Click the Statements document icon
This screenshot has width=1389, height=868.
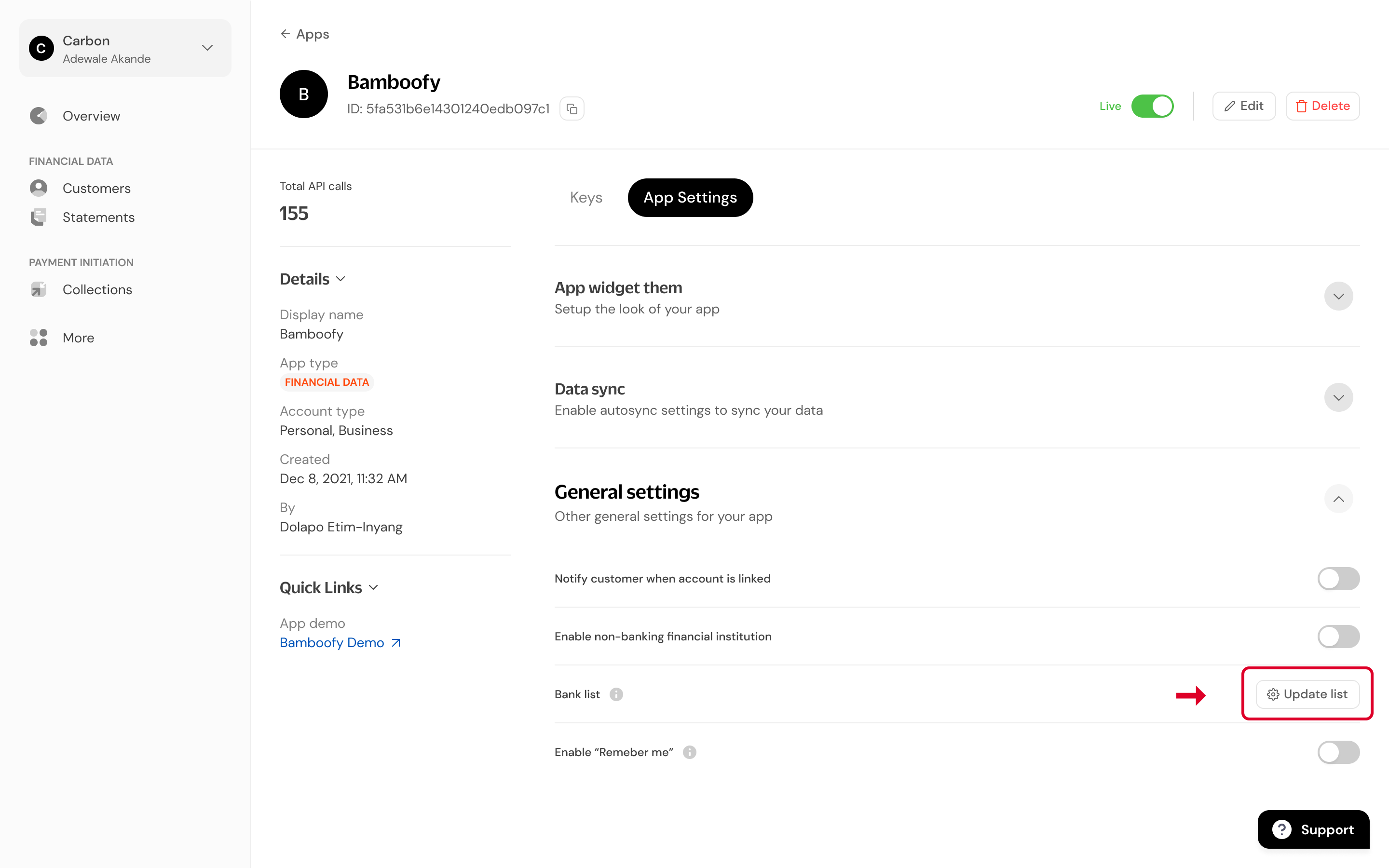(39, 217)
